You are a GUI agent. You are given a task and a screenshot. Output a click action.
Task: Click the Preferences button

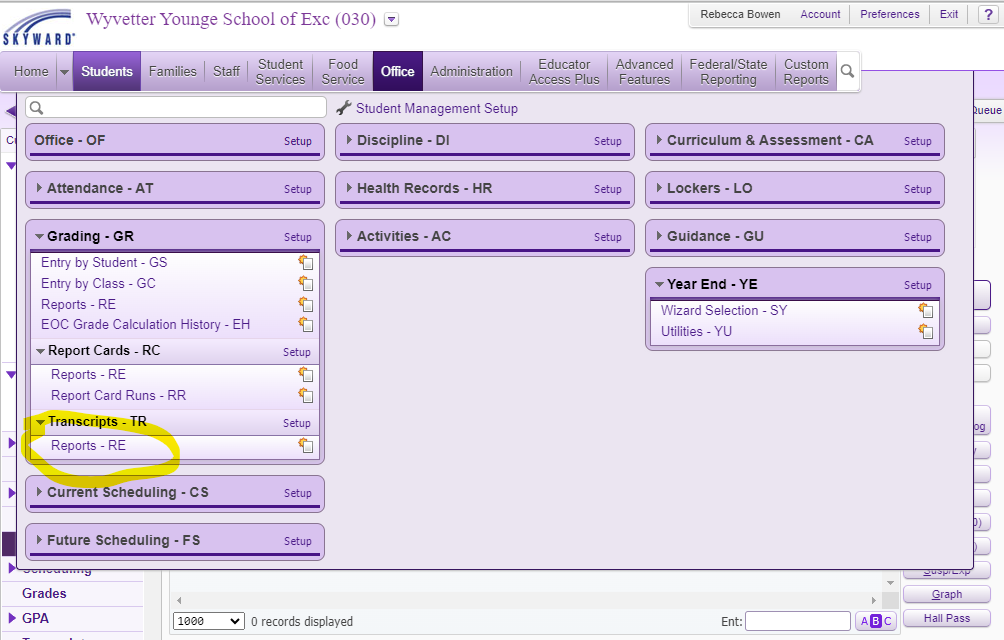(889, 14)
